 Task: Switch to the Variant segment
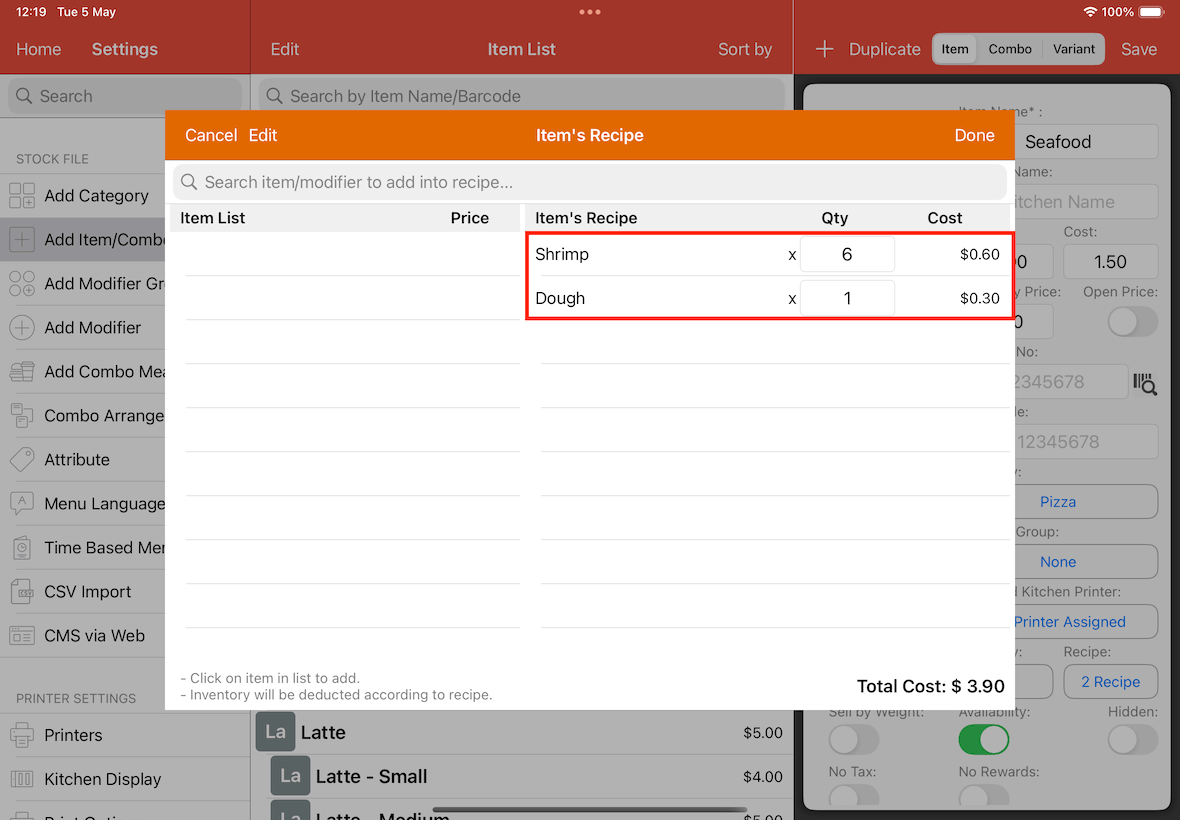1073,49
